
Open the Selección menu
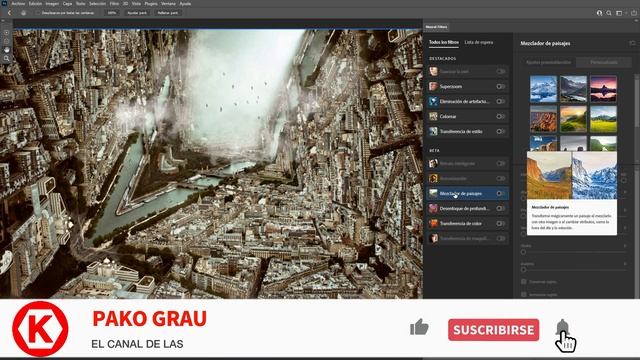[98, 3]
